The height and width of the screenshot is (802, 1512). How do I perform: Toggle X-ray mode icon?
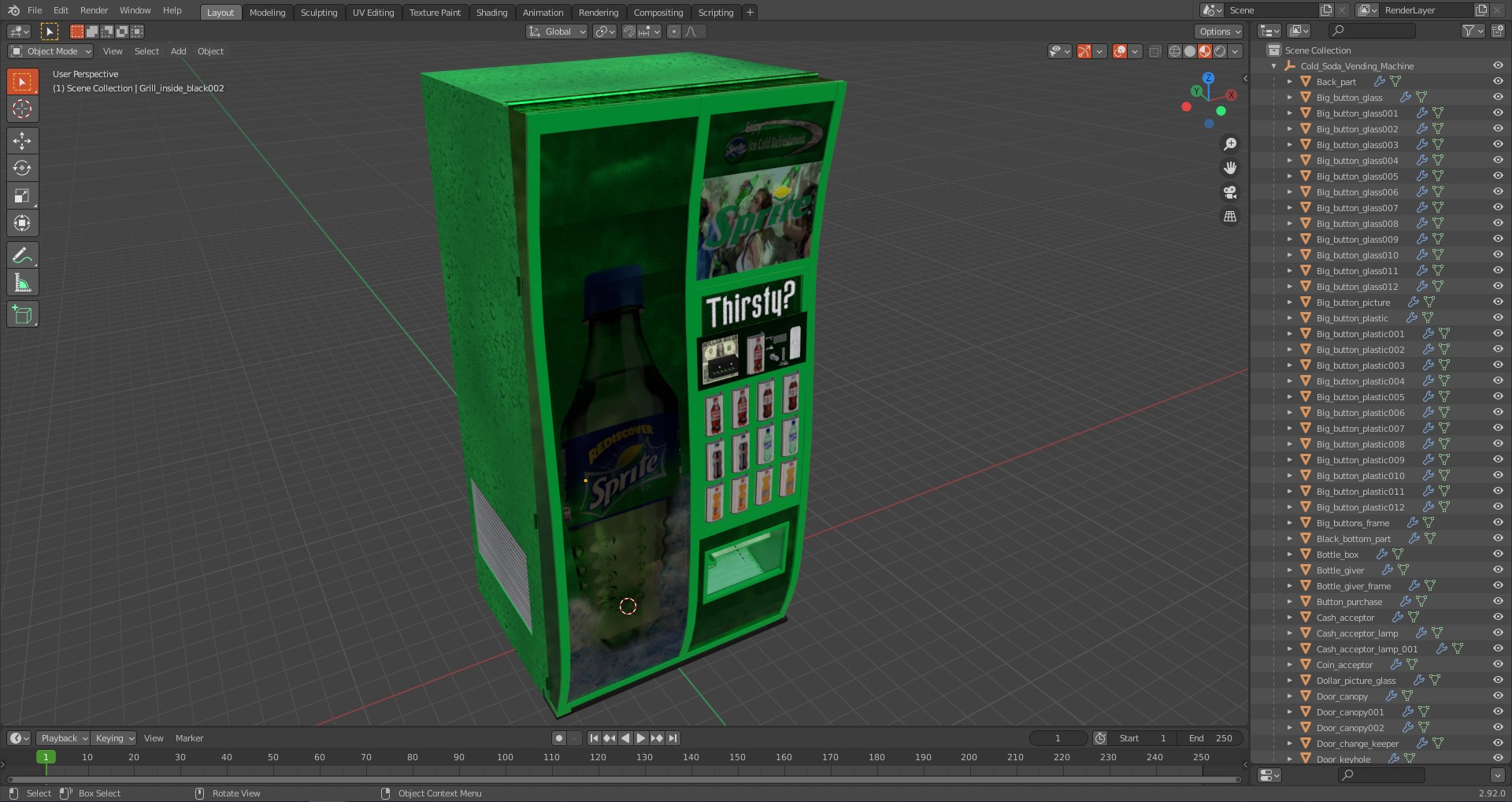click(x=1154, y=51)
